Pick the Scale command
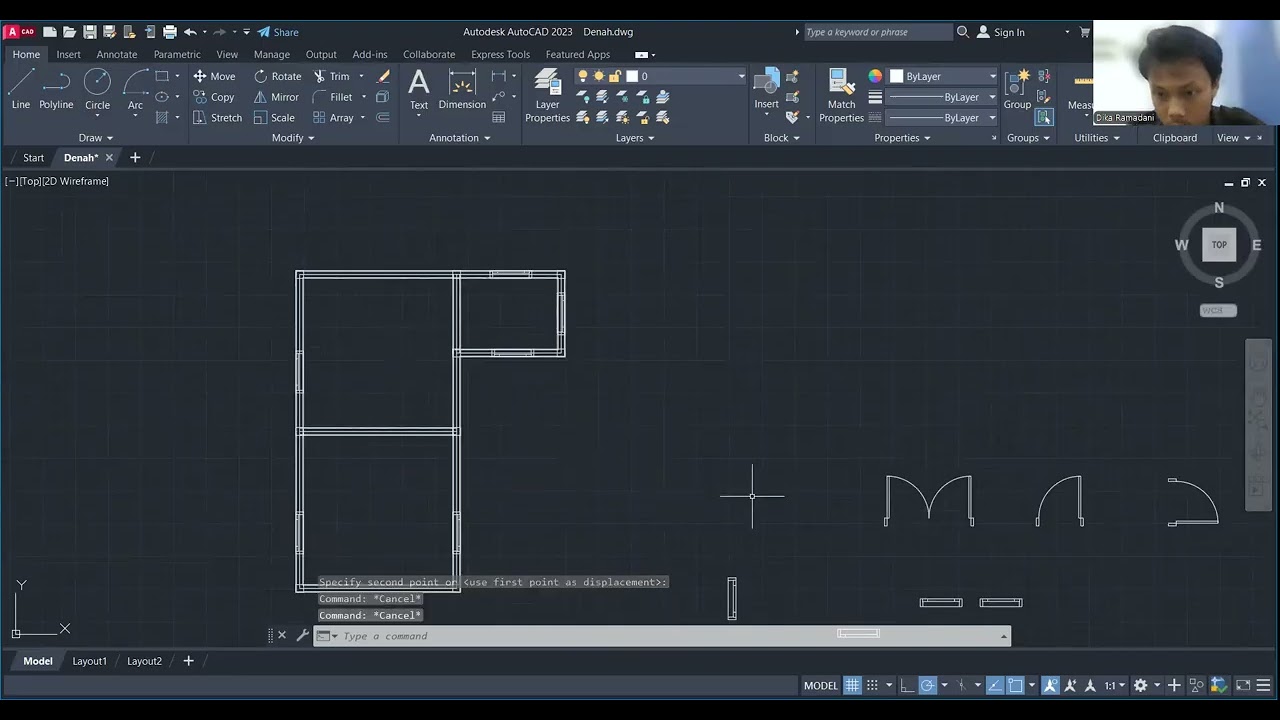Viewport: 1280px width, 720px height. coord(274,117)
